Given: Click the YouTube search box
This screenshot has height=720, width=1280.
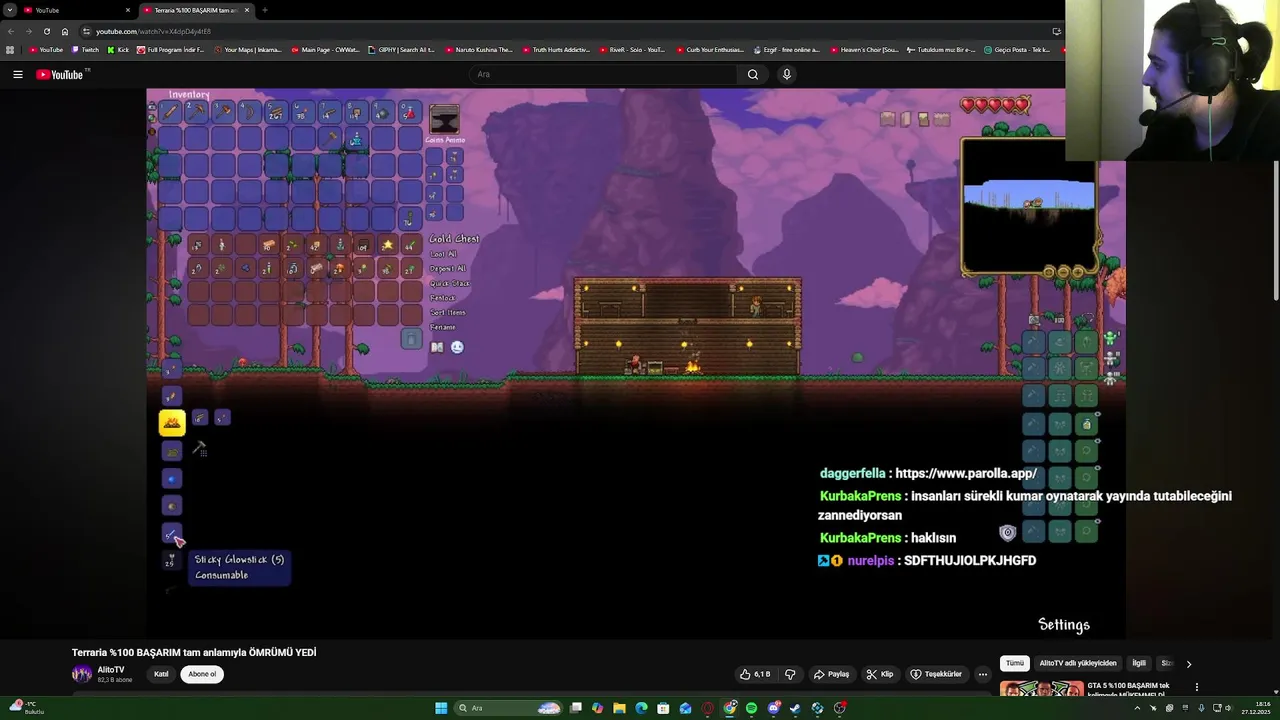Looking at the screenshot, I should tap(605, 74).
